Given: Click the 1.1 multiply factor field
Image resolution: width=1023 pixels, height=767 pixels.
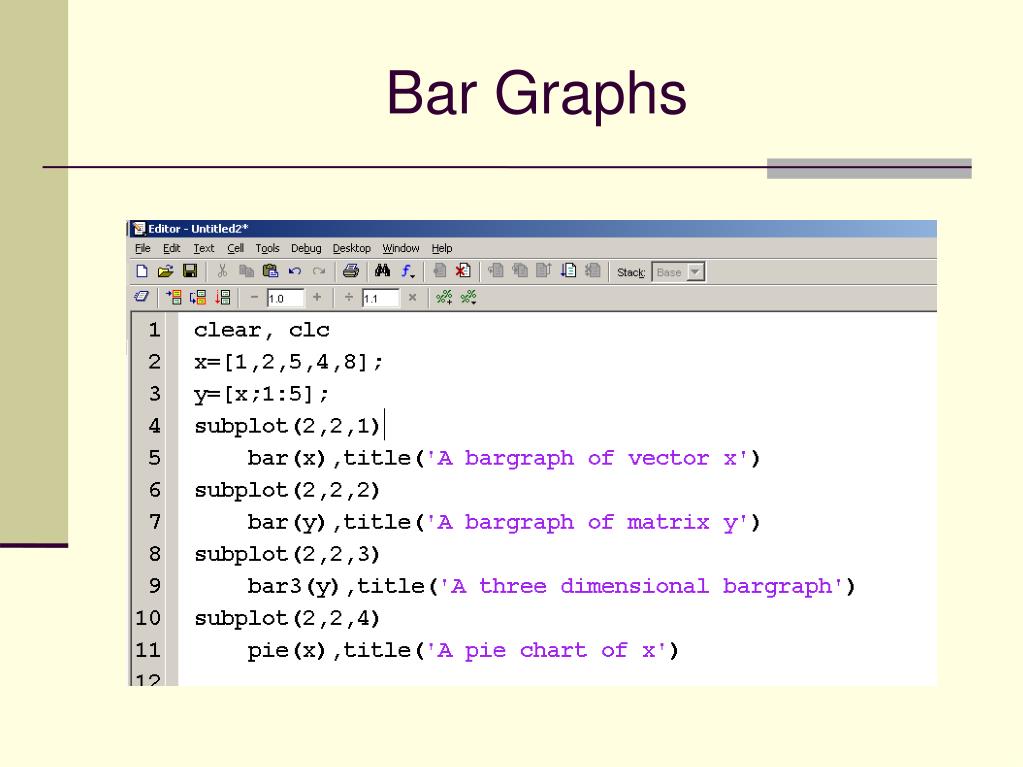Looking at the screenshot, I should (379, 298).
